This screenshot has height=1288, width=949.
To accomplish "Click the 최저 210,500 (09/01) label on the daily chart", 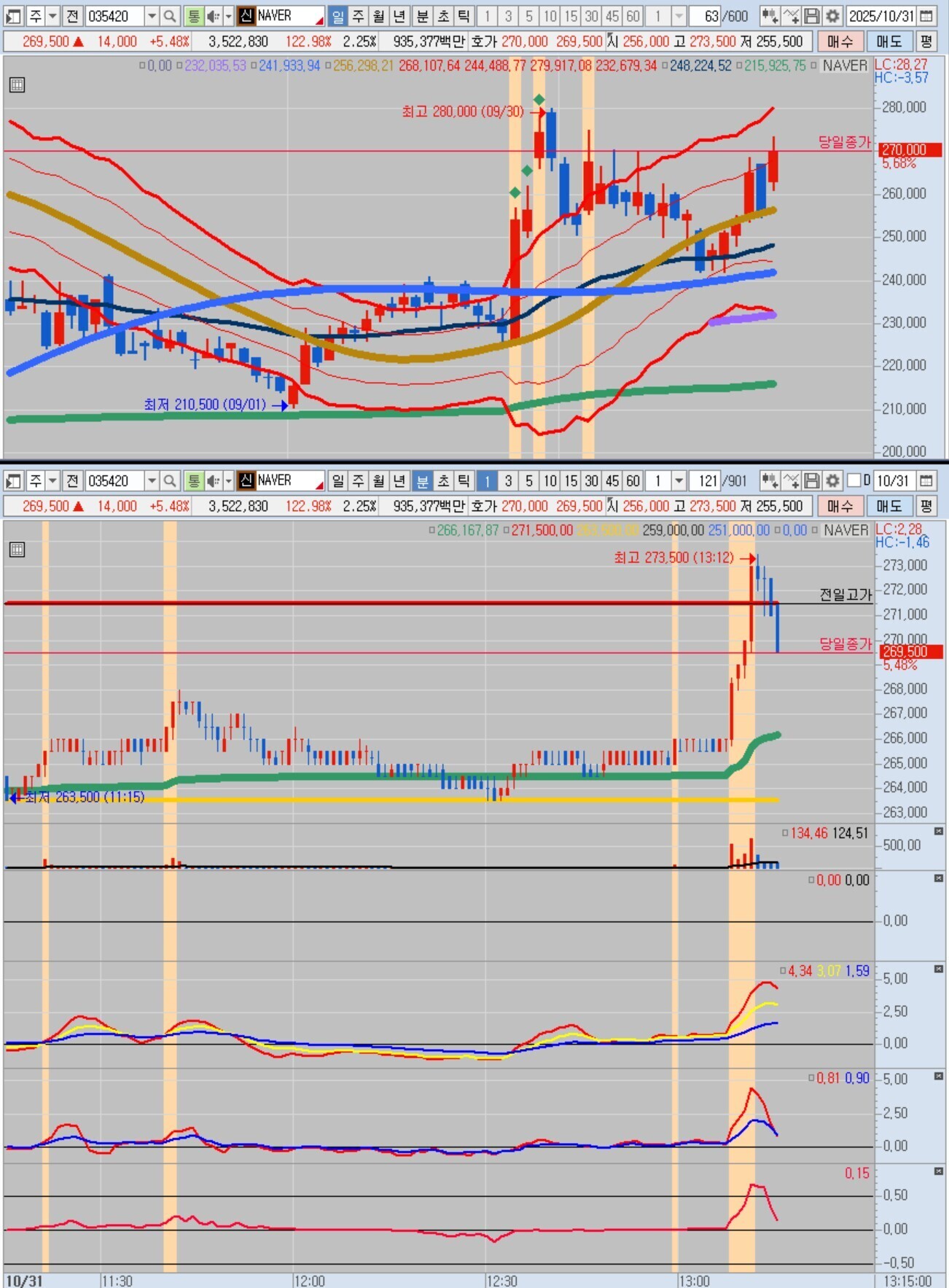I will (205, 405).
